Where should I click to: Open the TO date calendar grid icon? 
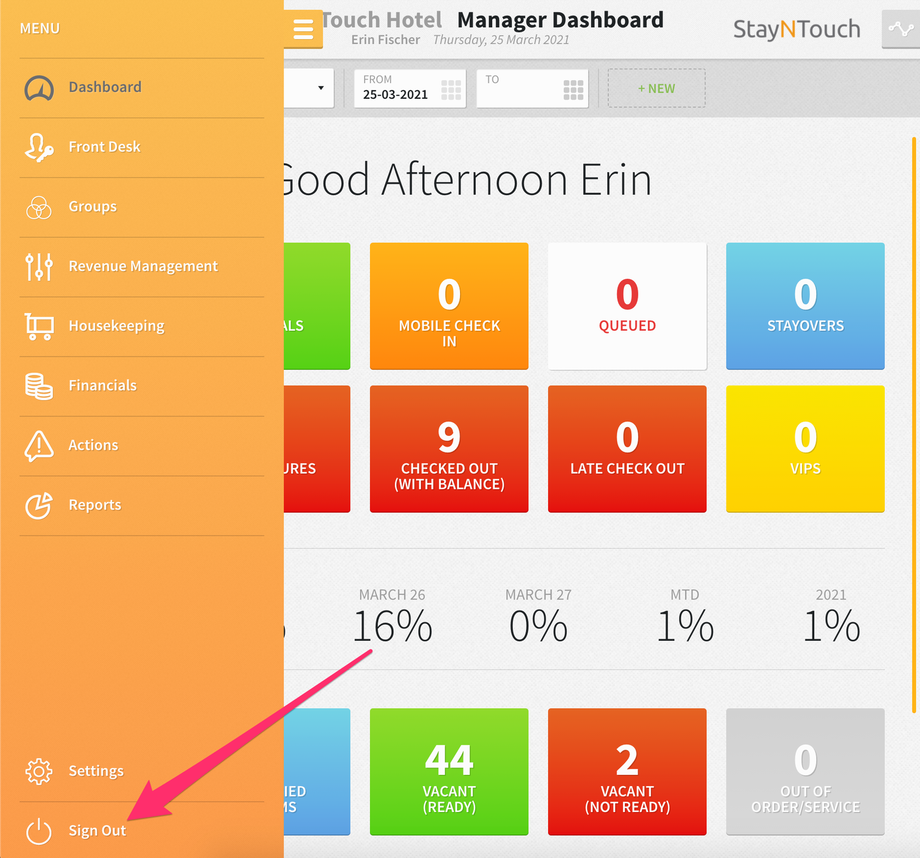coord(573,90)
